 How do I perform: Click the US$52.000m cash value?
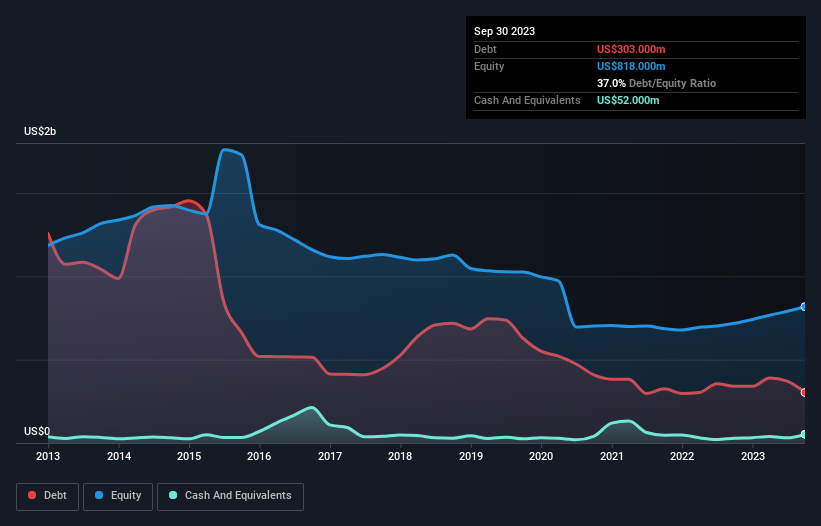point(628,100)
